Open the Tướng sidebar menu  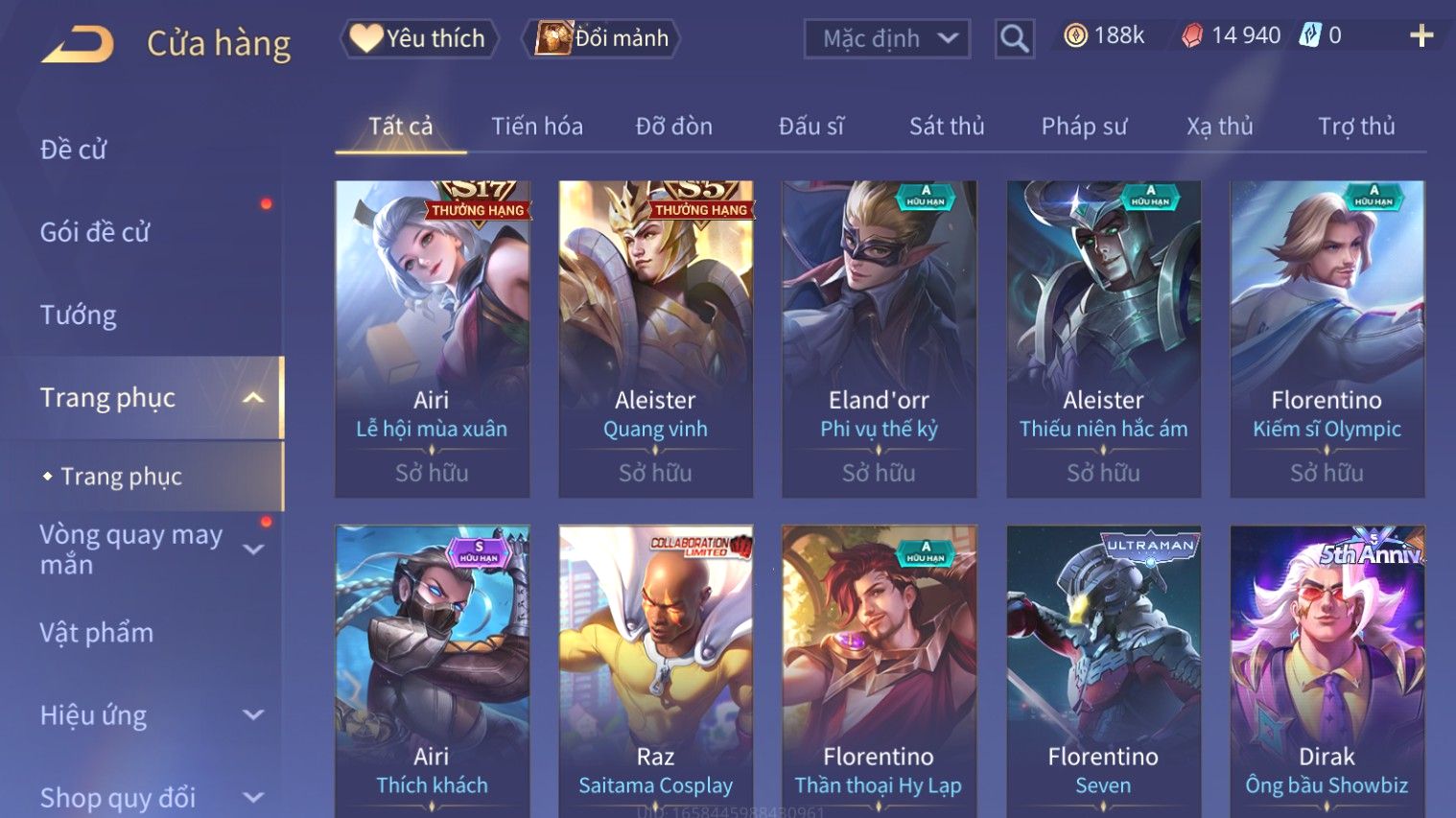pyautogui.click(x=78, y=316)
